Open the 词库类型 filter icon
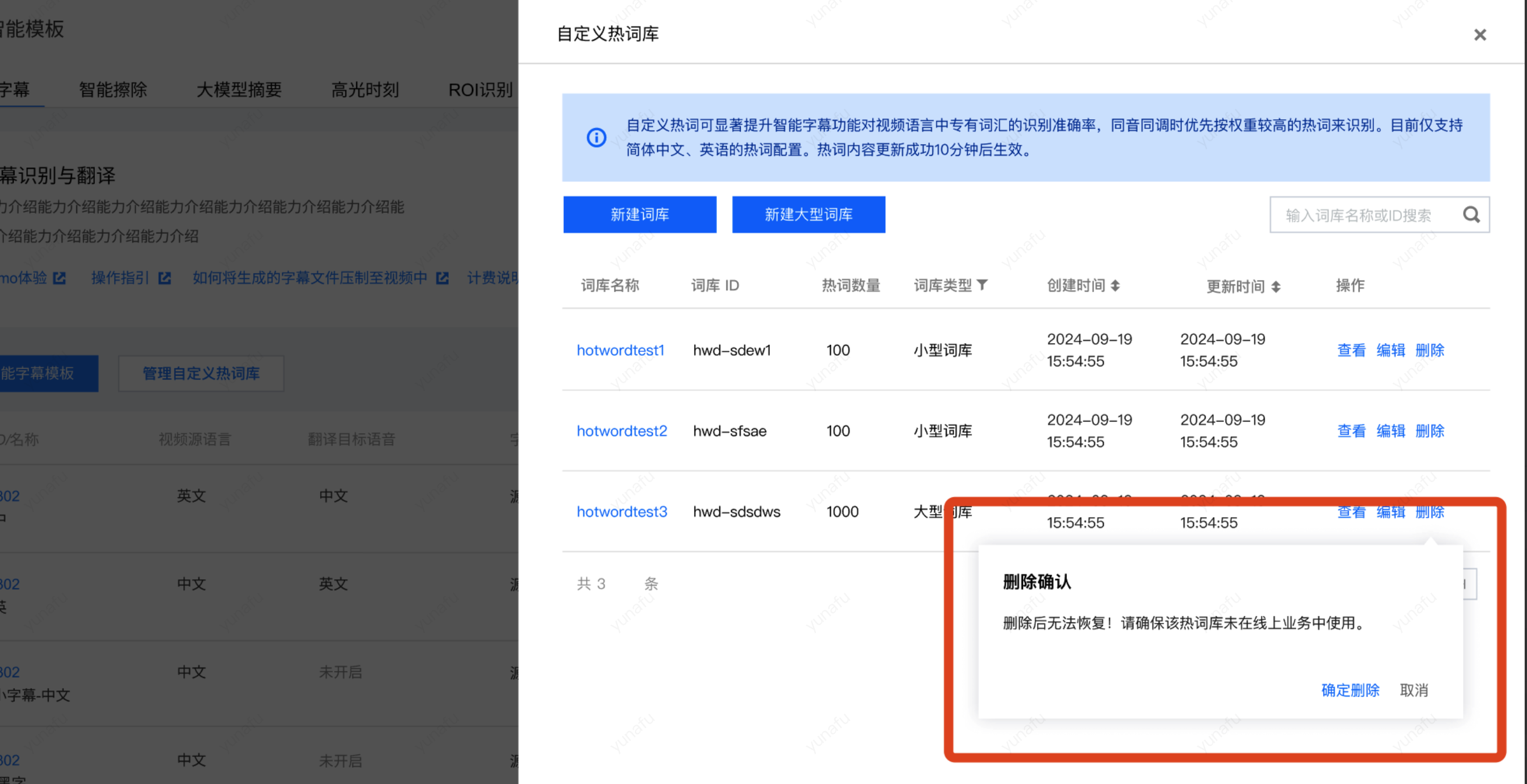 pyautogui.click(x=982, y=285)
